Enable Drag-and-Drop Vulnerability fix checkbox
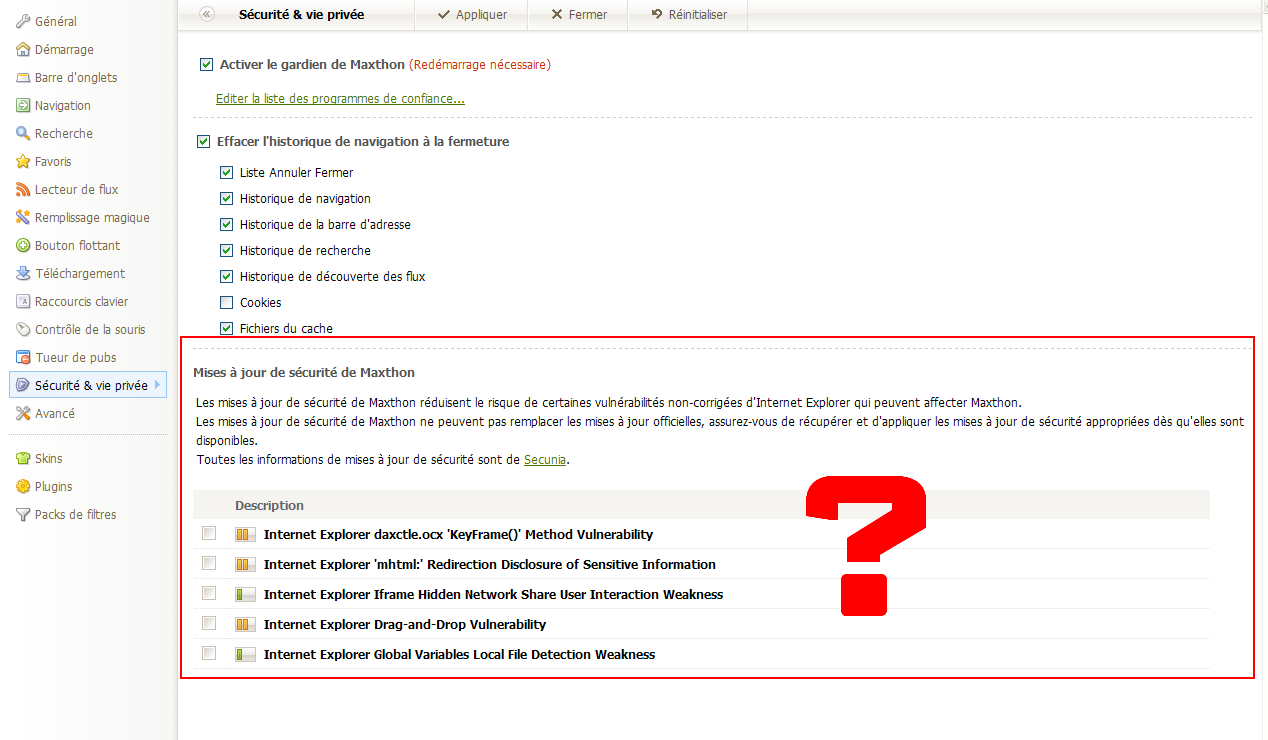This screenshot has height=740, width=1268. point(209,624)
